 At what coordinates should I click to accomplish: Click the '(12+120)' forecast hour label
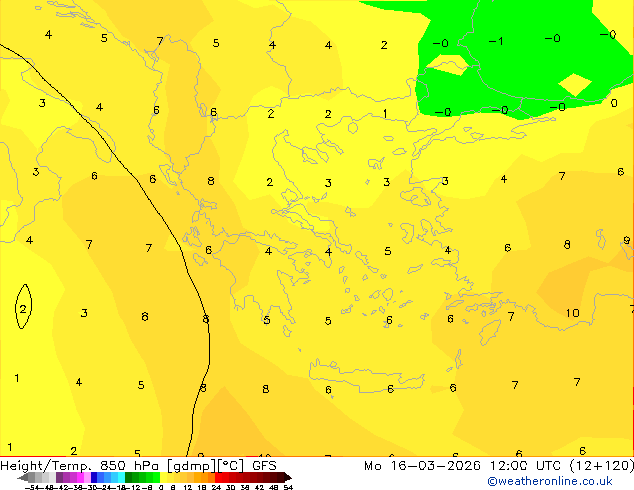(x=602, y=466)
